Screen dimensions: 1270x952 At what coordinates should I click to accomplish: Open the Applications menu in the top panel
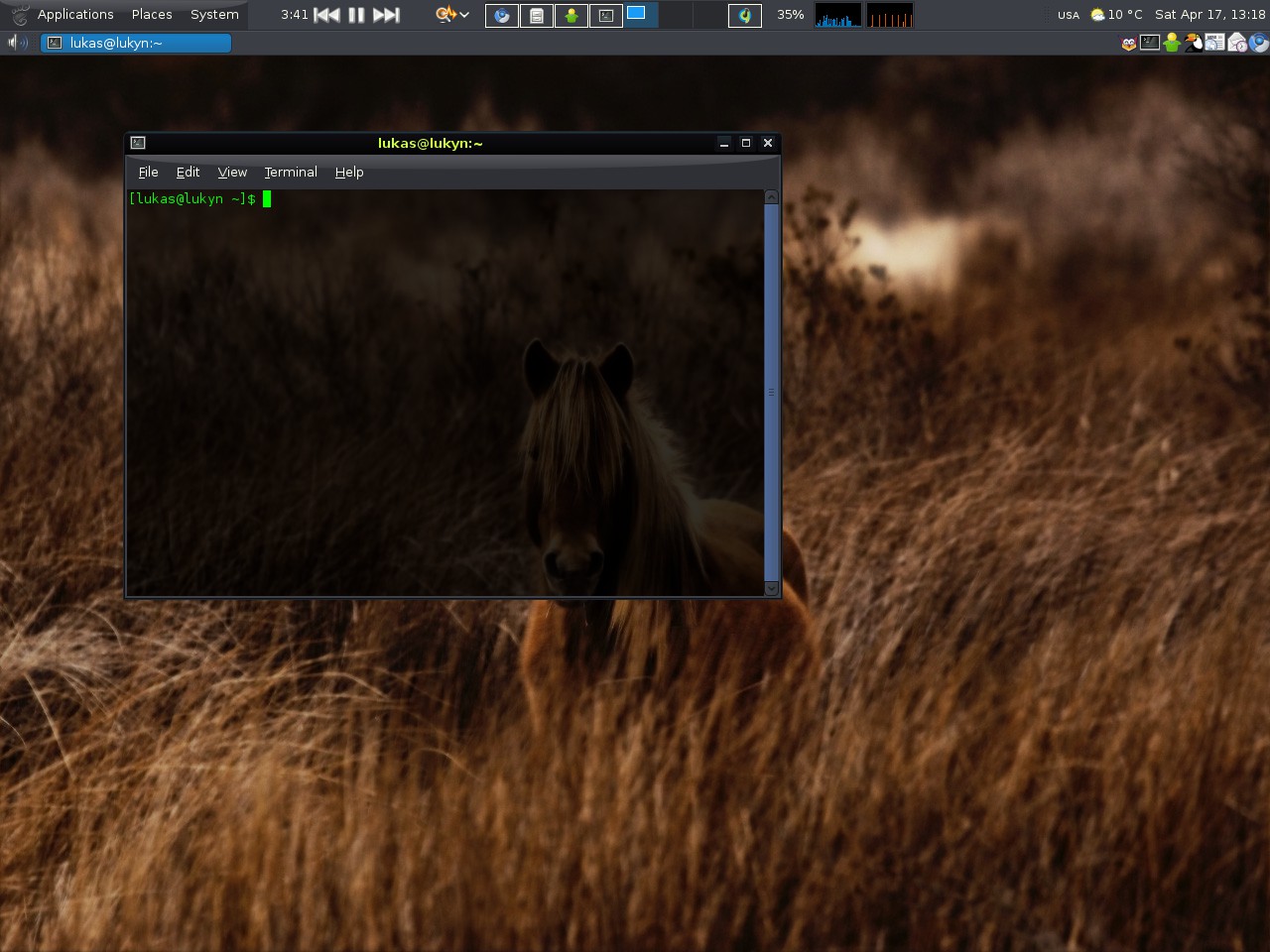click(75, 15)
